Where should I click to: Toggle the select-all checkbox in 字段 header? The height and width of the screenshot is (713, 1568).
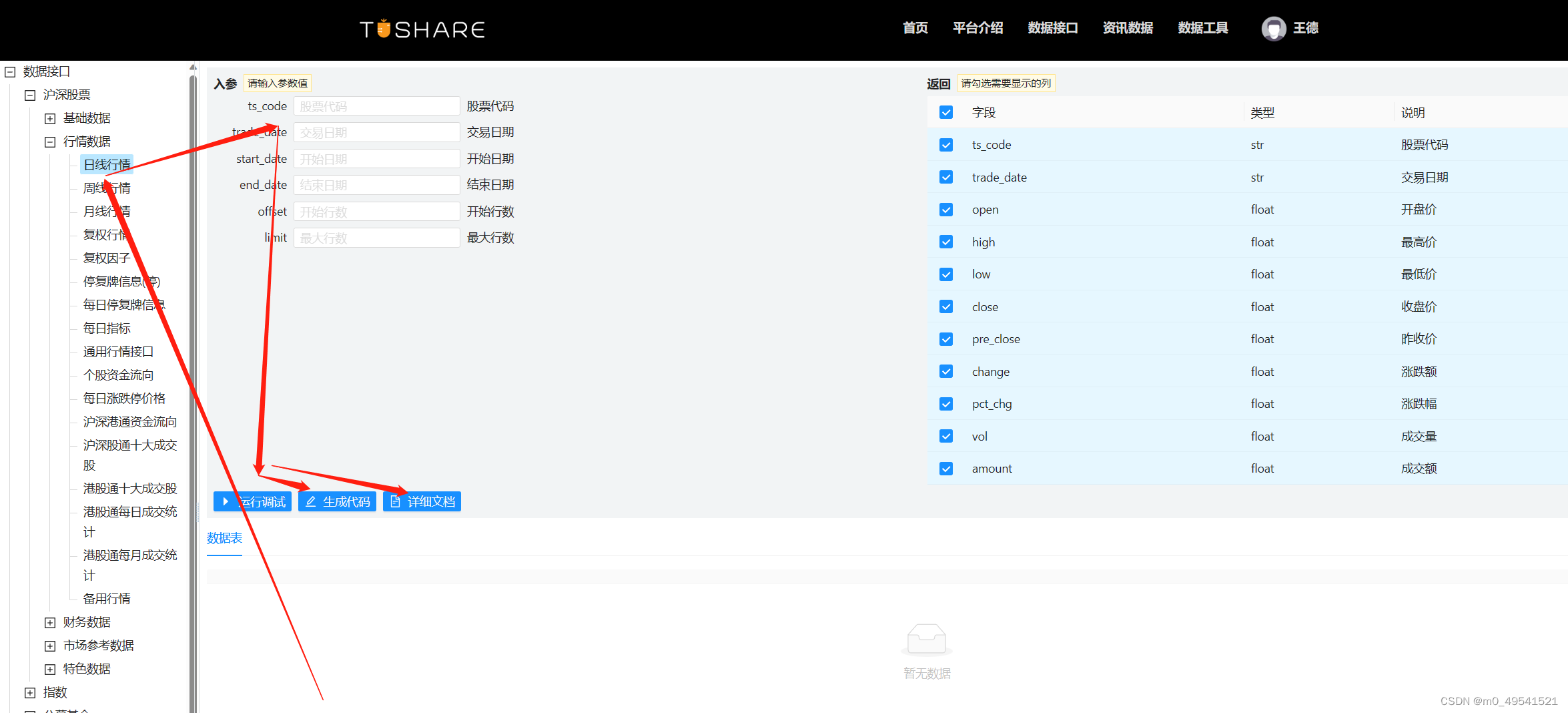coord(945,111)
